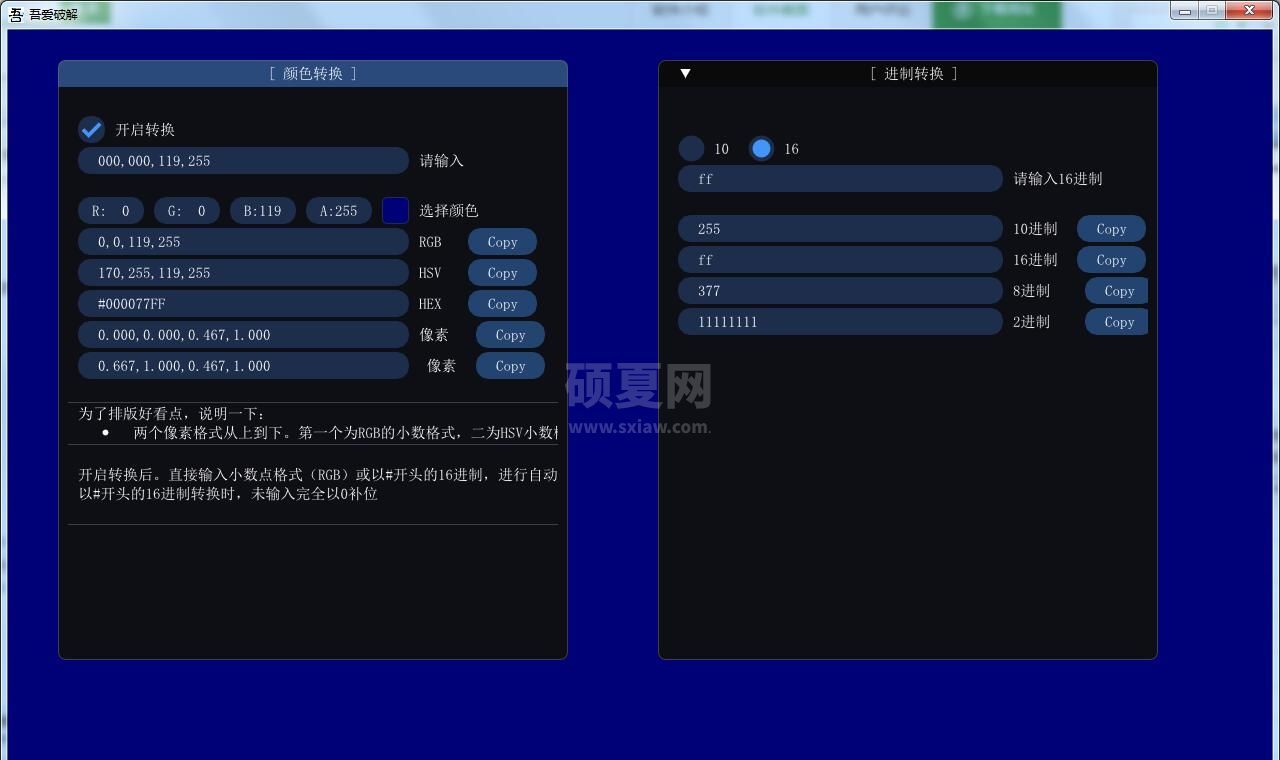Click the 16进制 result field showing ff

(840, 260)
